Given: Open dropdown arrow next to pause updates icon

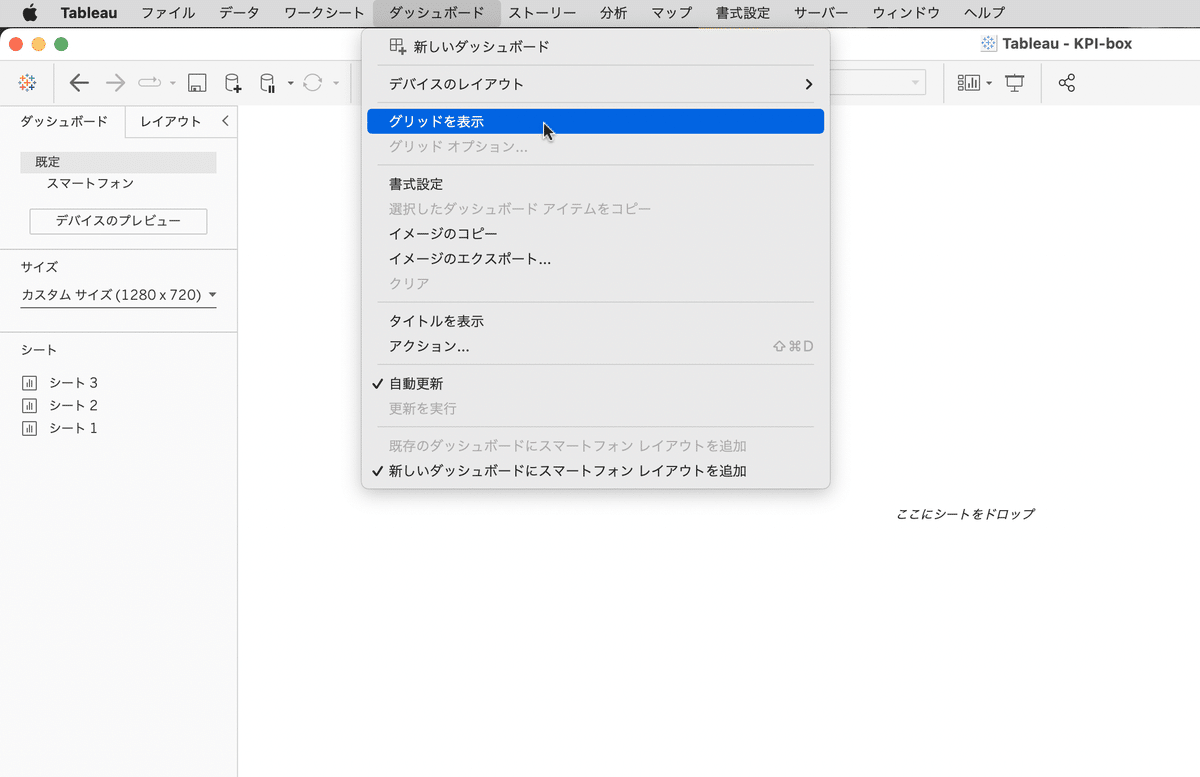Looking at the screenshot, I should click(x=290, y=83).
